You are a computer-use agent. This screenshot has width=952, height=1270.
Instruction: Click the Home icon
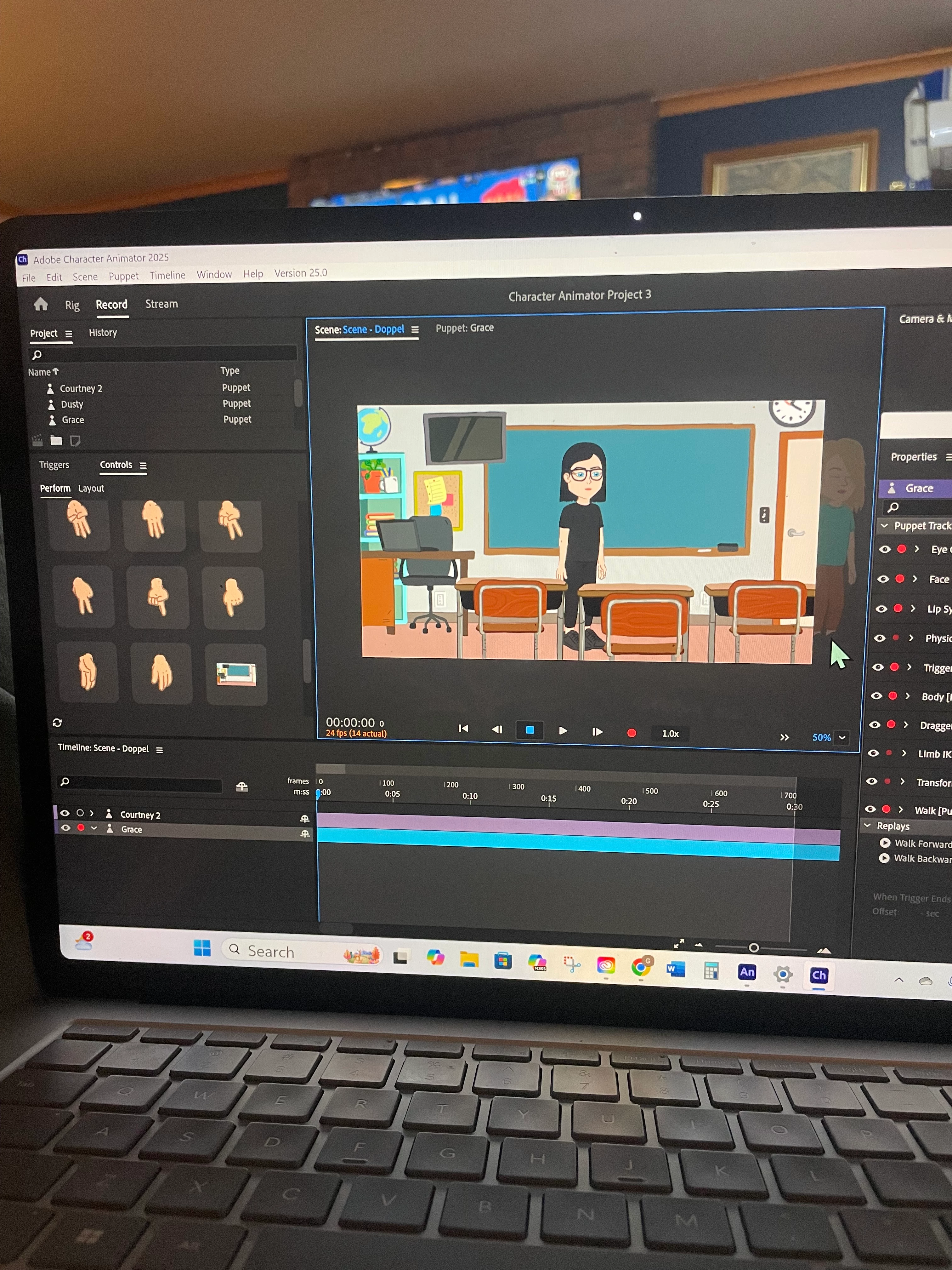(41, 304)
